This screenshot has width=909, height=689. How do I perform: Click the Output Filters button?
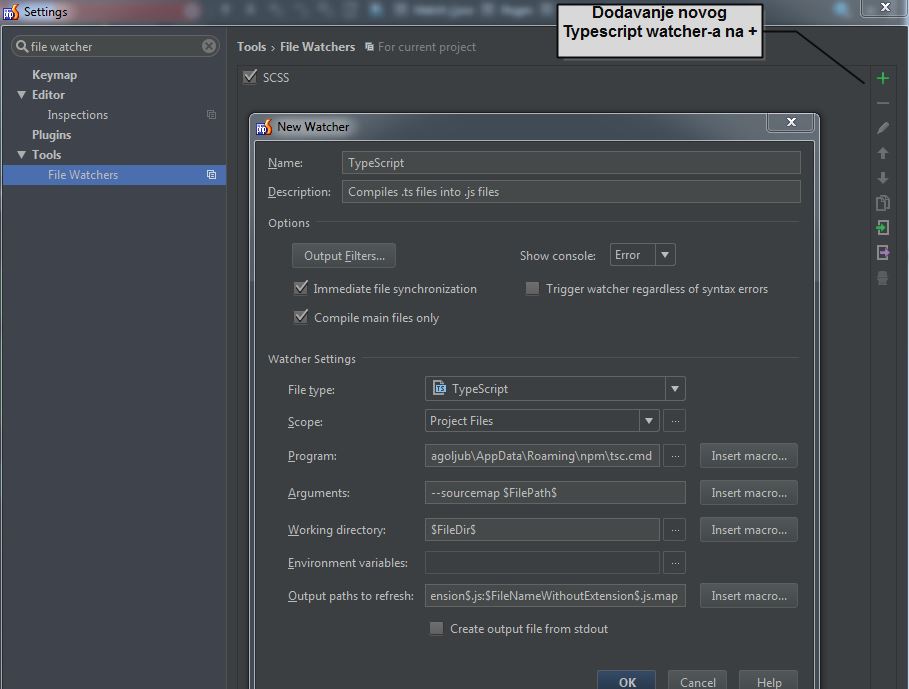(x=344, y=255)
